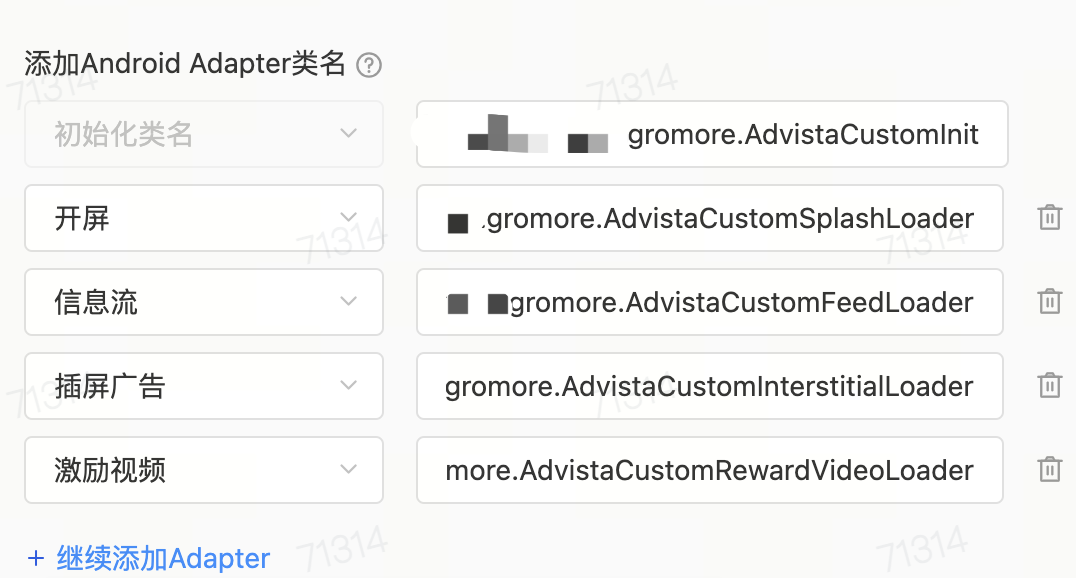This screenshot has width=1076, height=578.
Task: Delete the 开屏 adapter row
Action: coord(1049,218)
